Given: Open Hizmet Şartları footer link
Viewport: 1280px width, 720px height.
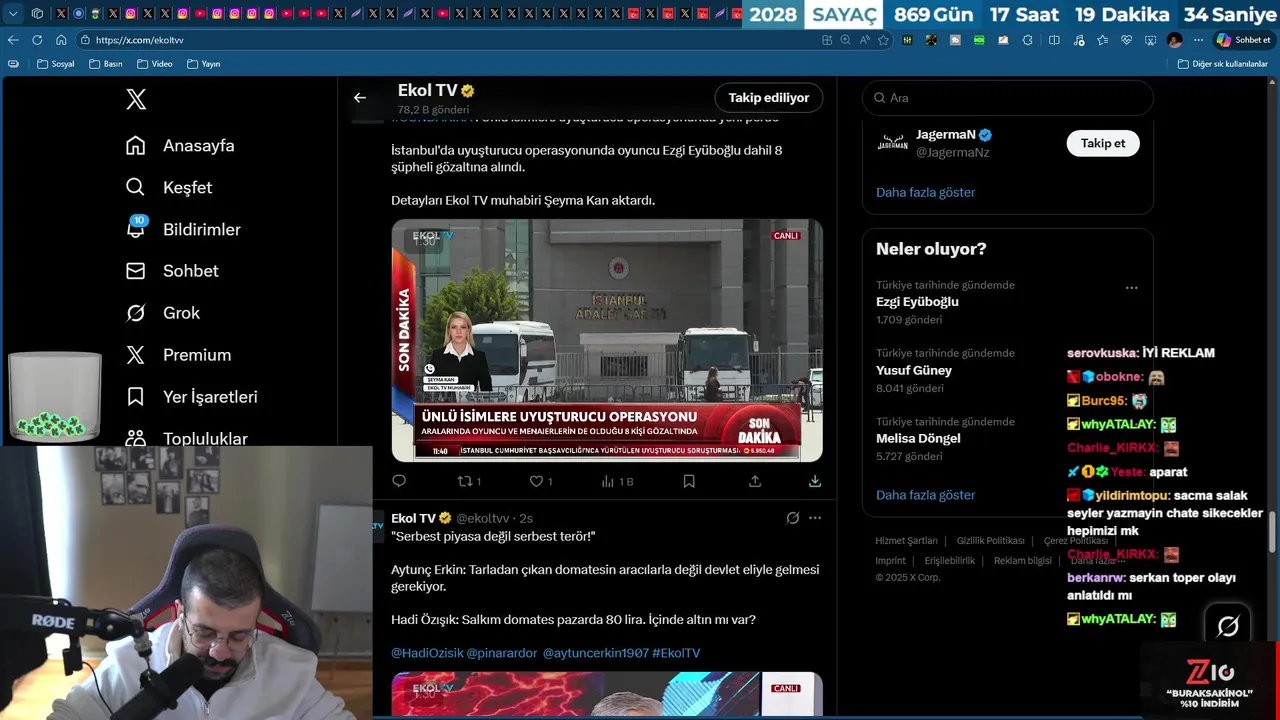Looking at the screenshot, I should click(x=906, y=541).
